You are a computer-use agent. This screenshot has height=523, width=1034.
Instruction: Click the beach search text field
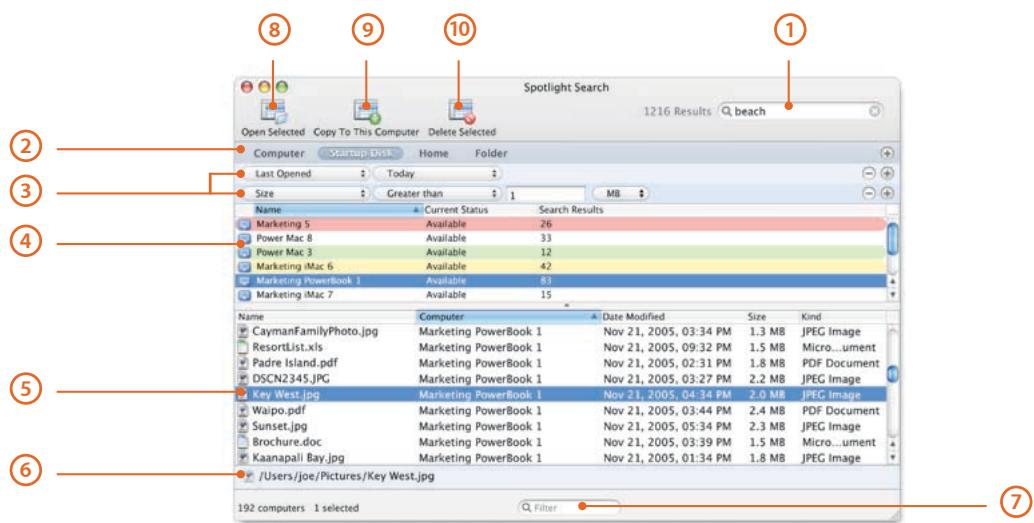[x=800, y=111]
